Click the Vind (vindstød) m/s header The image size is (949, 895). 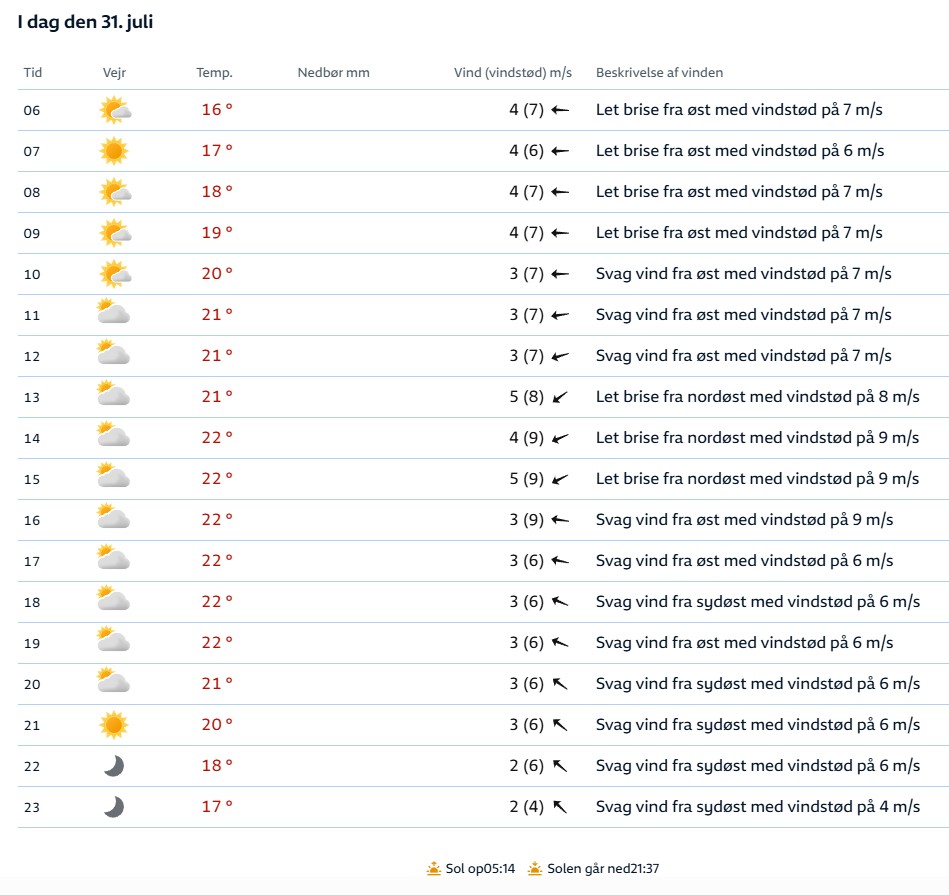pos(513,73)
